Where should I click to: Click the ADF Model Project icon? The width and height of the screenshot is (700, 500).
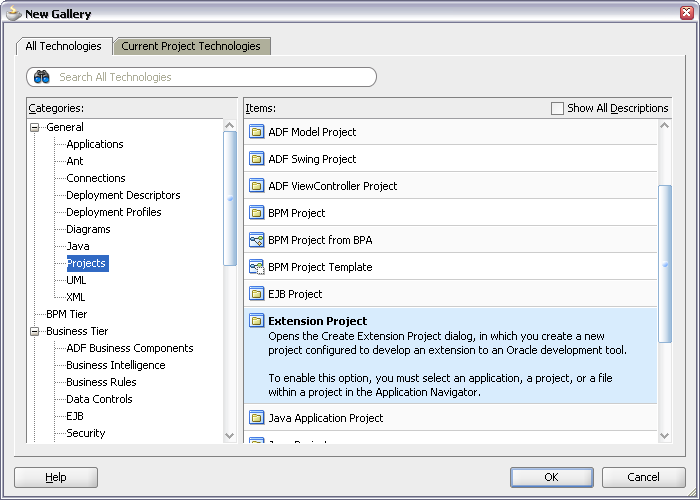(256, 132)
